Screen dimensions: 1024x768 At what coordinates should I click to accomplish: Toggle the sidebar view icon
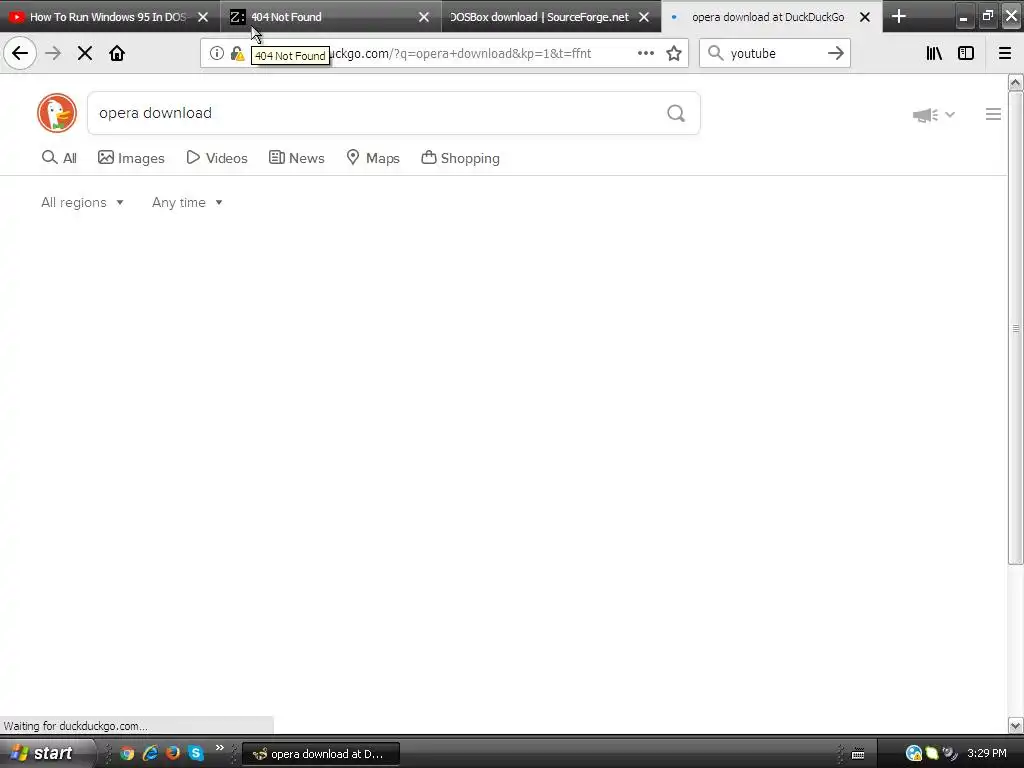click(x=966, y=54)
